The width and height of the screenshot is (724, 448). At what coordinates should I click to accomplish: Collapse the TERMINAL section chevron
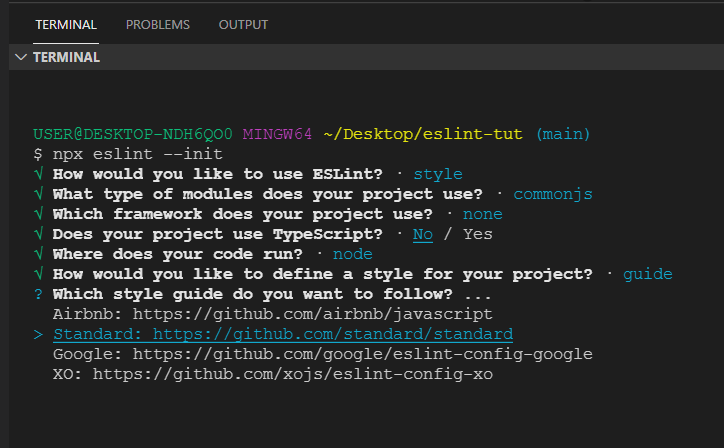(21, 58)
